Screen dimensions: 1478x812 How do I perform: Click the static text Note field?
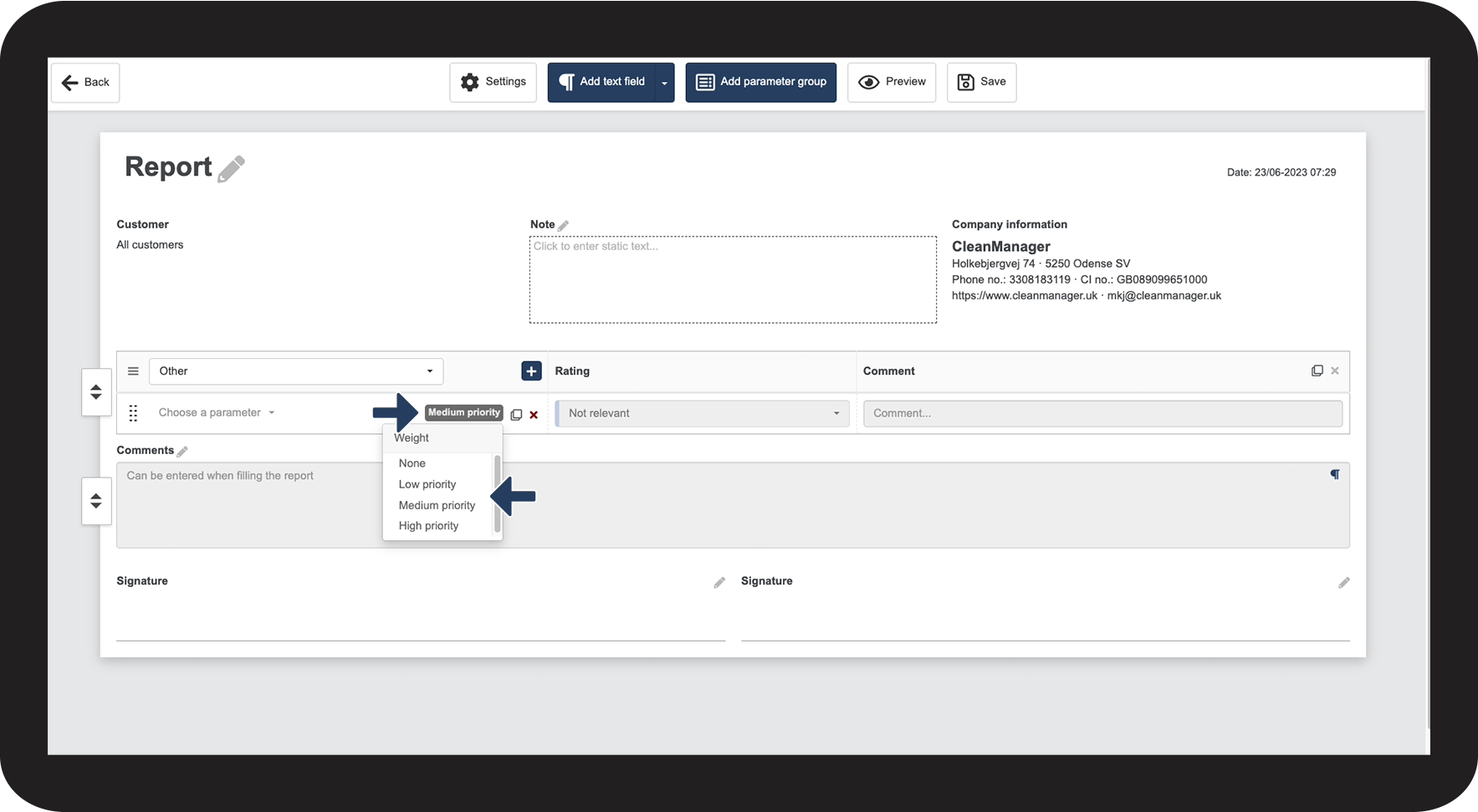tap(733, 279)
